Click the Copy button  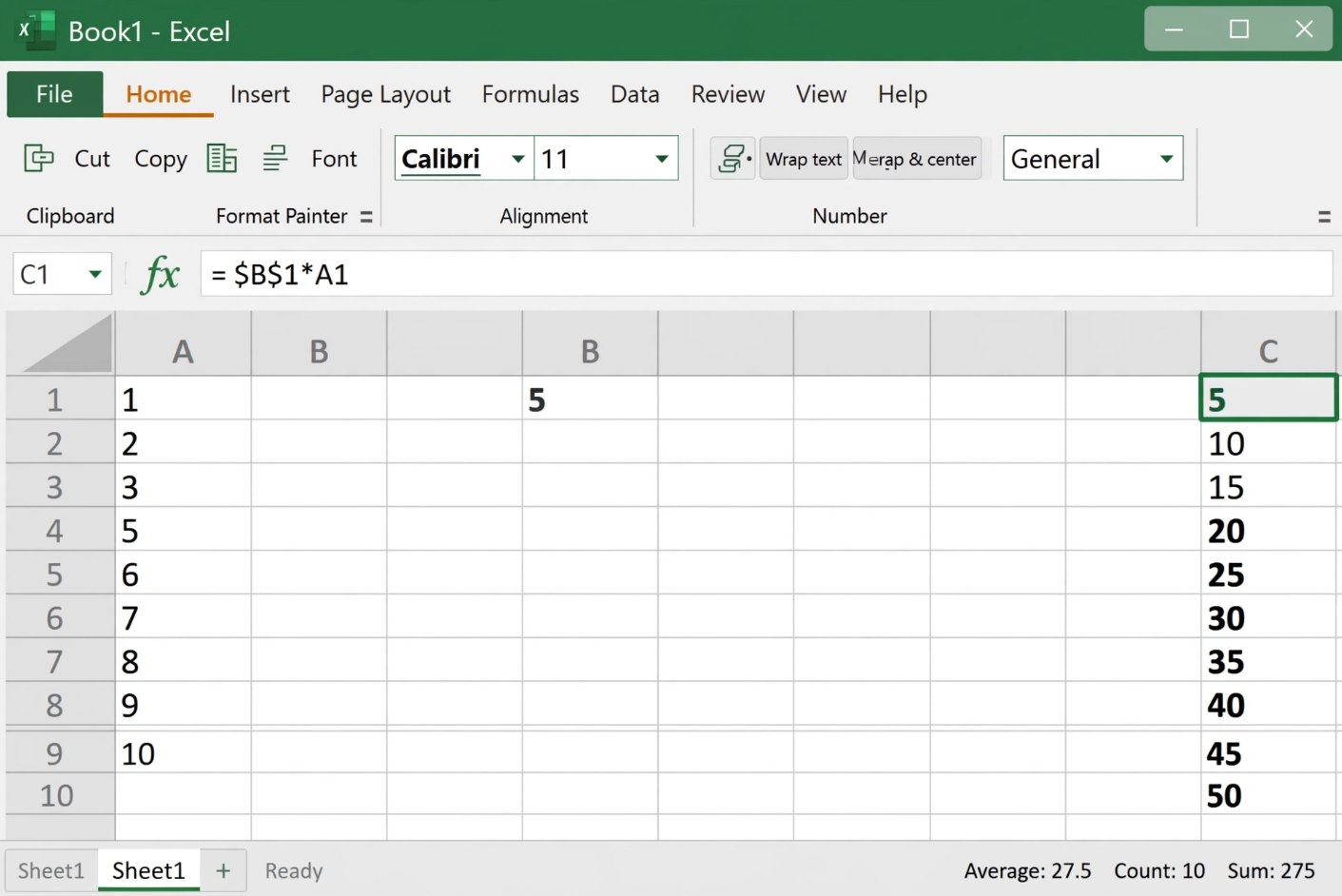tap(161, 159)
